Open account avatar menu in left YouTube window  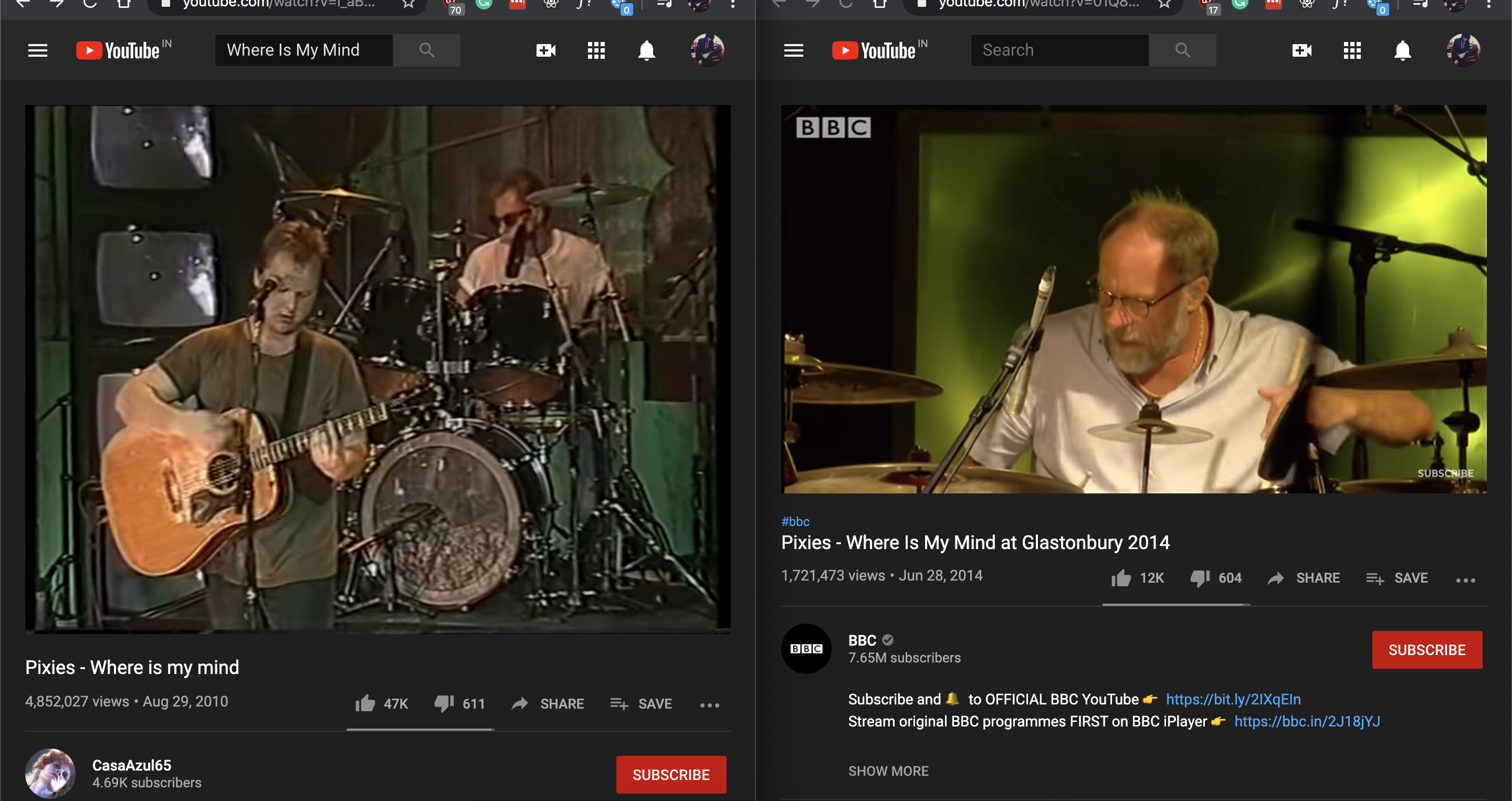[x=707, y=50]
